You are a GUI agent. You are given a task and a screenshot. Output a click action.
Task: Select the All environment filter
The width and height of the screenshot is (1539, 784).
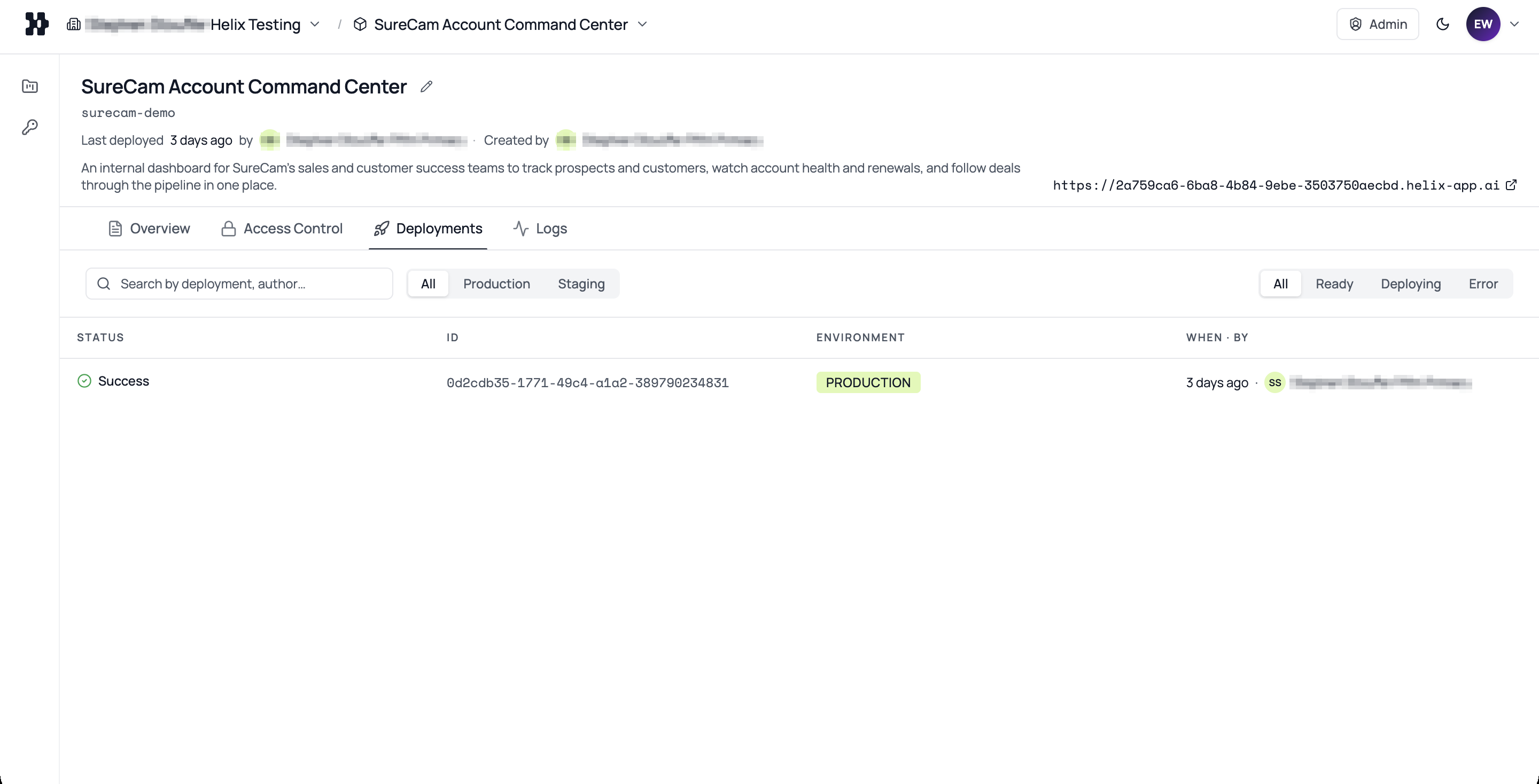point(428,284)
